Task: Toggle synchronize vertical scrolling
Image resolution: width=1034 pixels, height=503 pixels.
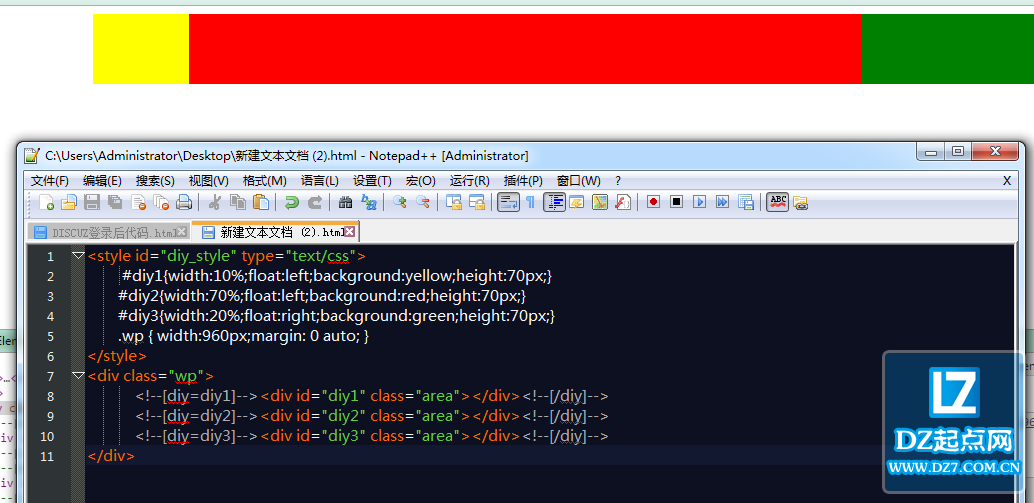Action: [x=453, y=202]
